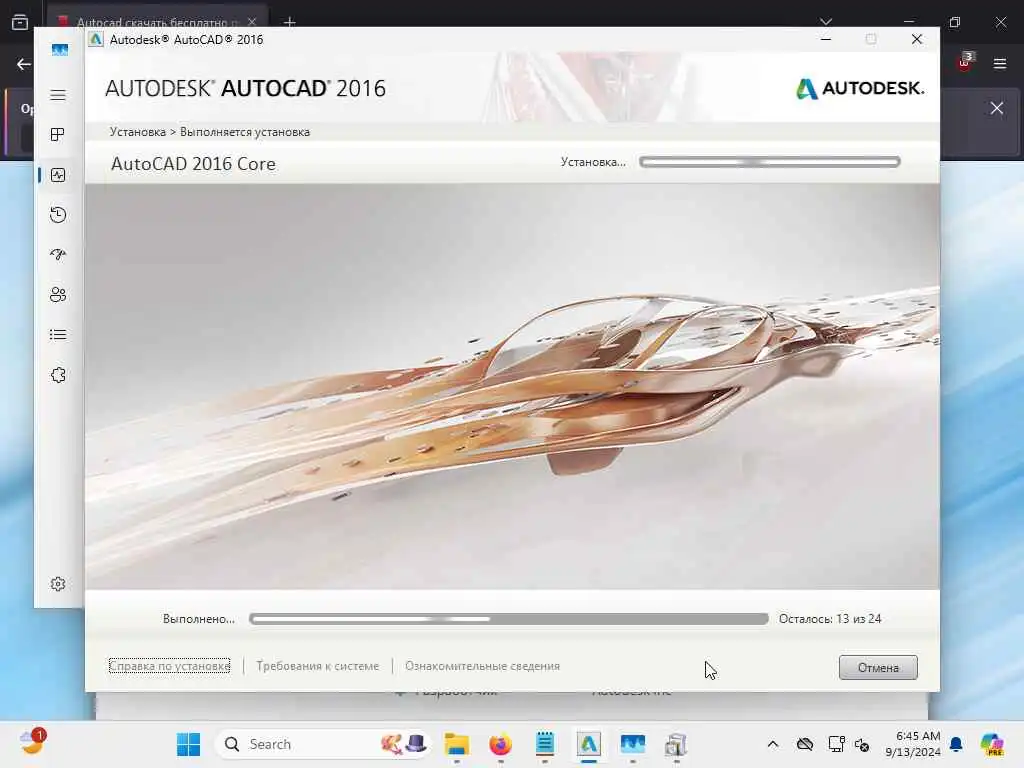
Task: Click the taskbar Search box
Action: 322,744
